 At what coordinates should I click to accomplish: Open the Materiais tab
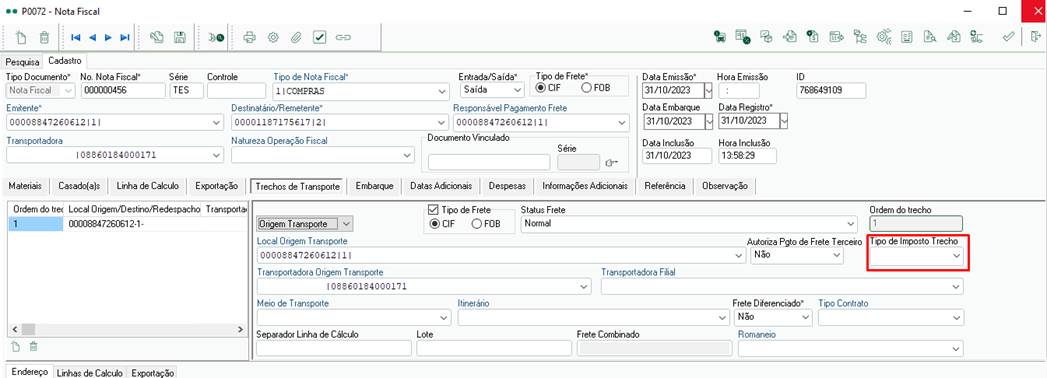25,186
